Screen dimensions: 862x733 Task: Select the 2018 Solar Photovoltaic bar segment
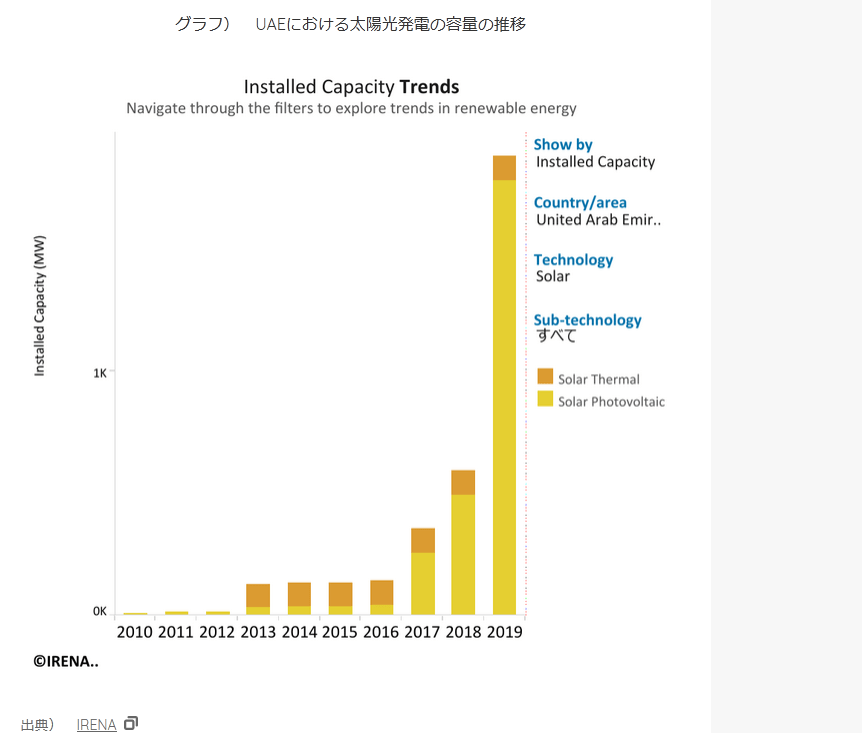pyautogui.click(x=463, y=554)
